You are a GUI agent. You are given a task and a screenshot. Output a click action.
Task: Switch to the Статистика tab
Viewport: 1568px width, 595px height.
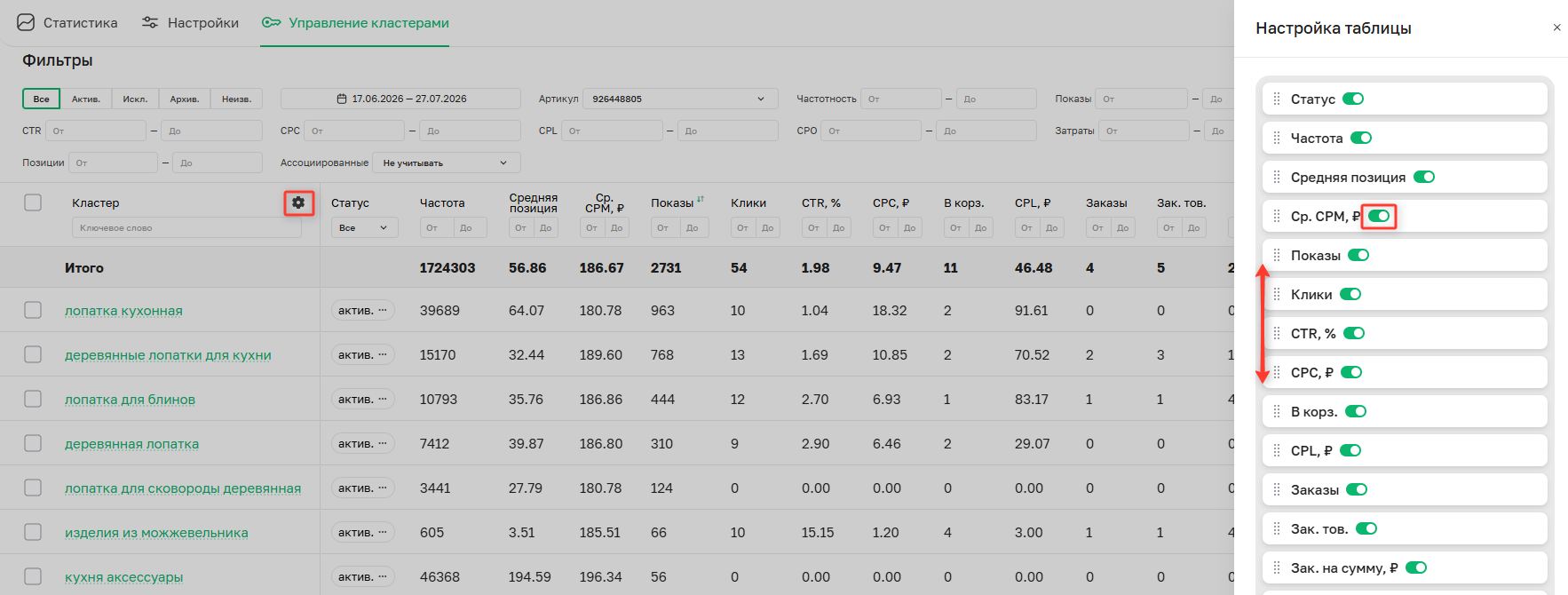tap(67, 22)
